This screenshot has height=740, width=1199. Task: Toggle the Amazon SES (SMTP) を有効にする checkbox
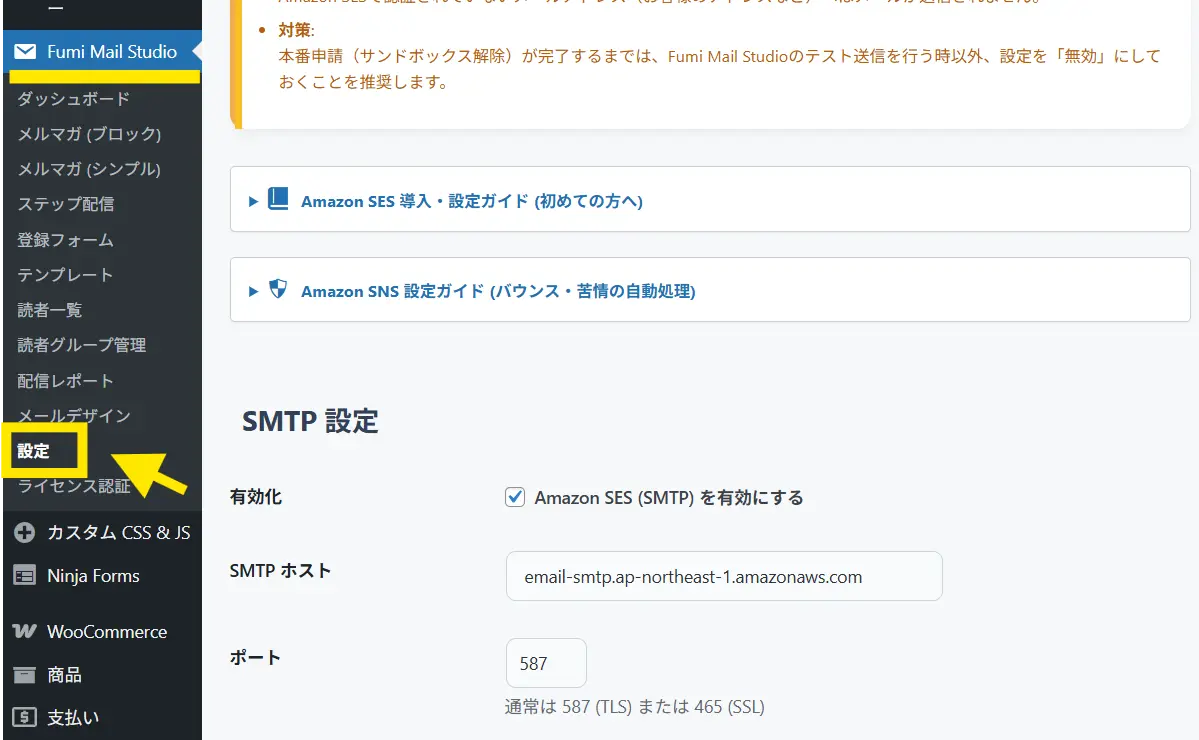coord(515,497)
